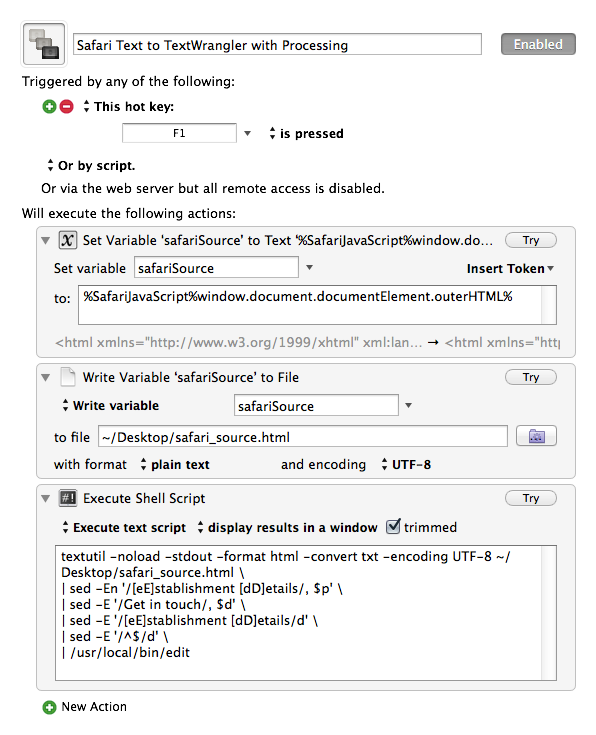The height and width of the screenshot is (735, 596).
Task: Toggle the Enabled macro button
Action: coord(538,44)
